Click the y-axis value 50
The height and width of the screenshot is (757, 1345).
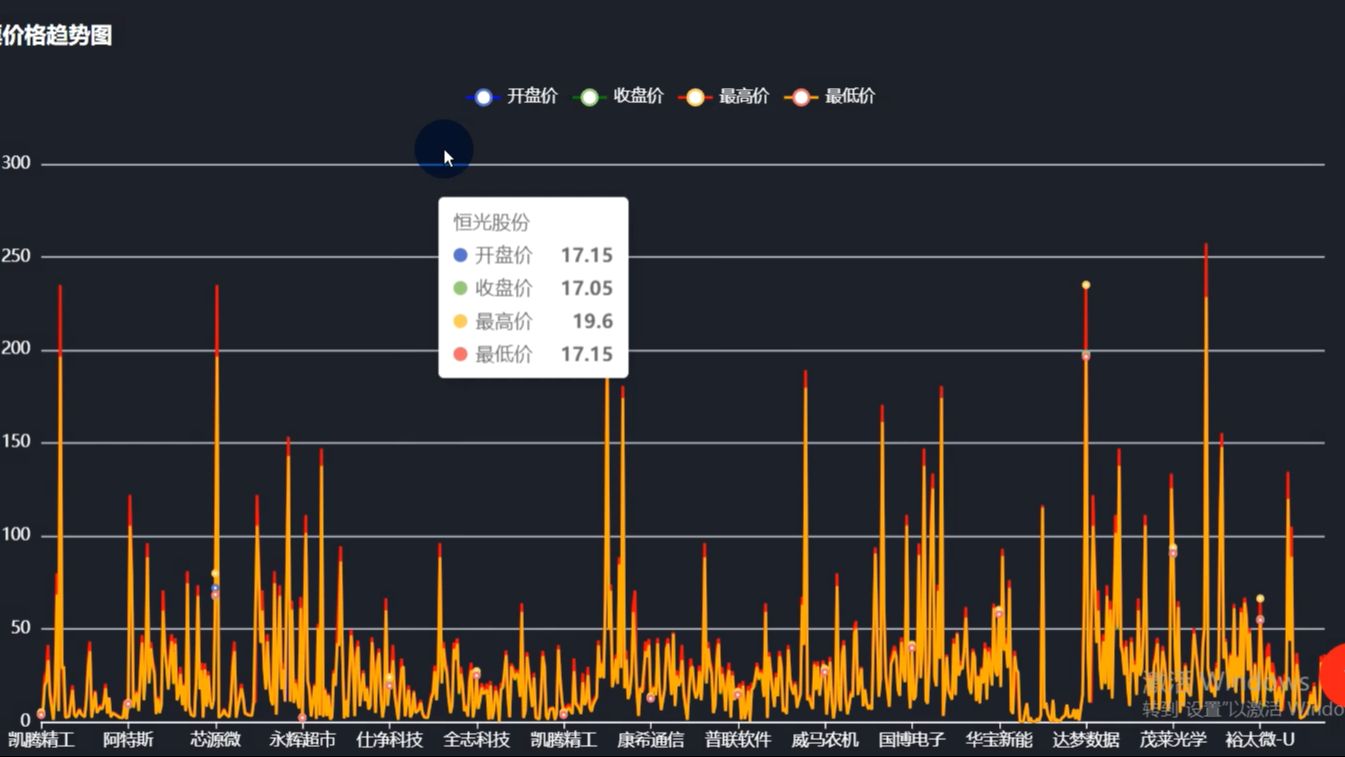point(22,628)
